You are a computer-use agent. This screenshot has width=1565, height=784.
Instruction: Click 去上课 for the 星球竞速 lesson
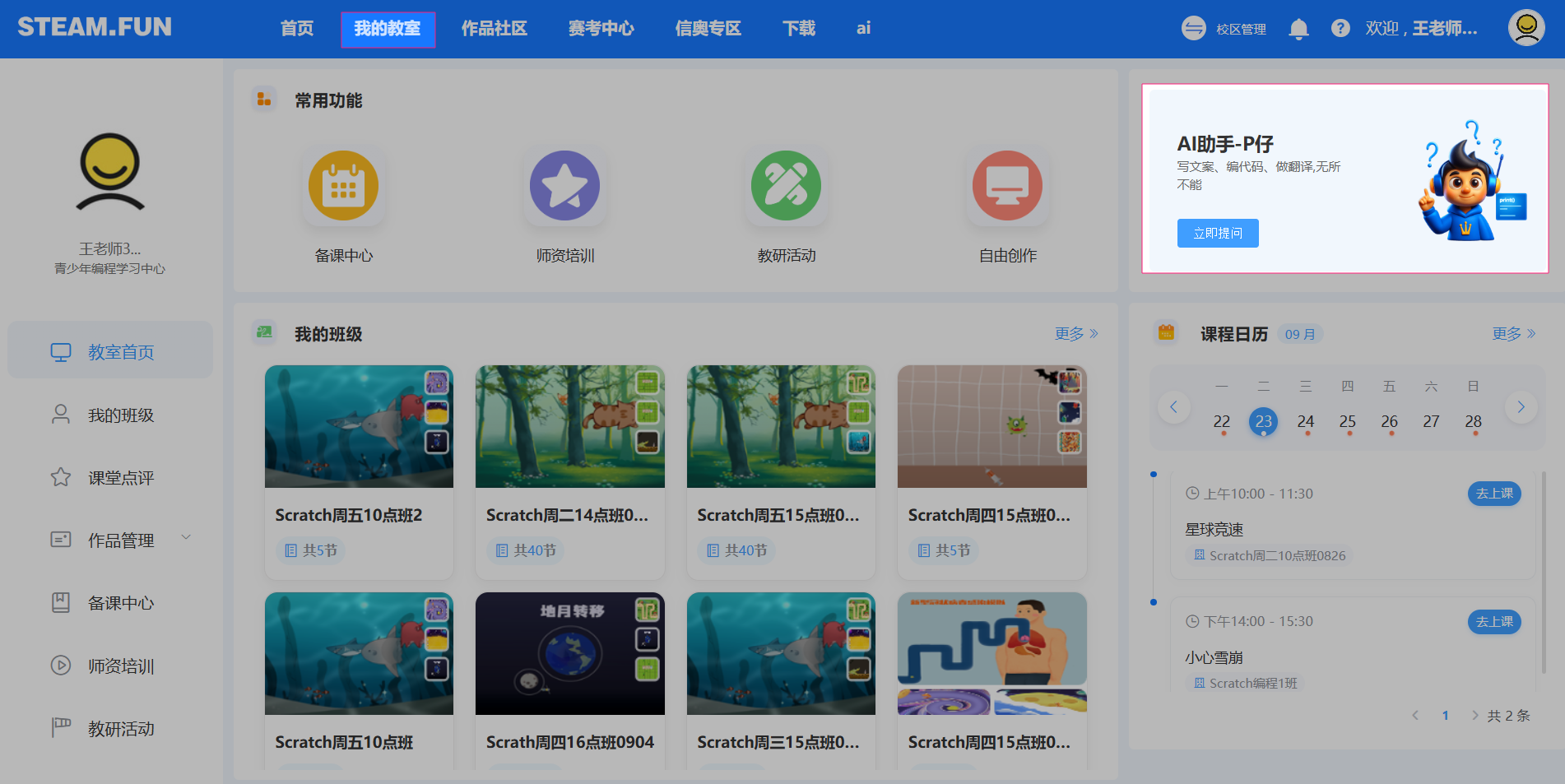pyautogui.click(x=1493, y=494)
